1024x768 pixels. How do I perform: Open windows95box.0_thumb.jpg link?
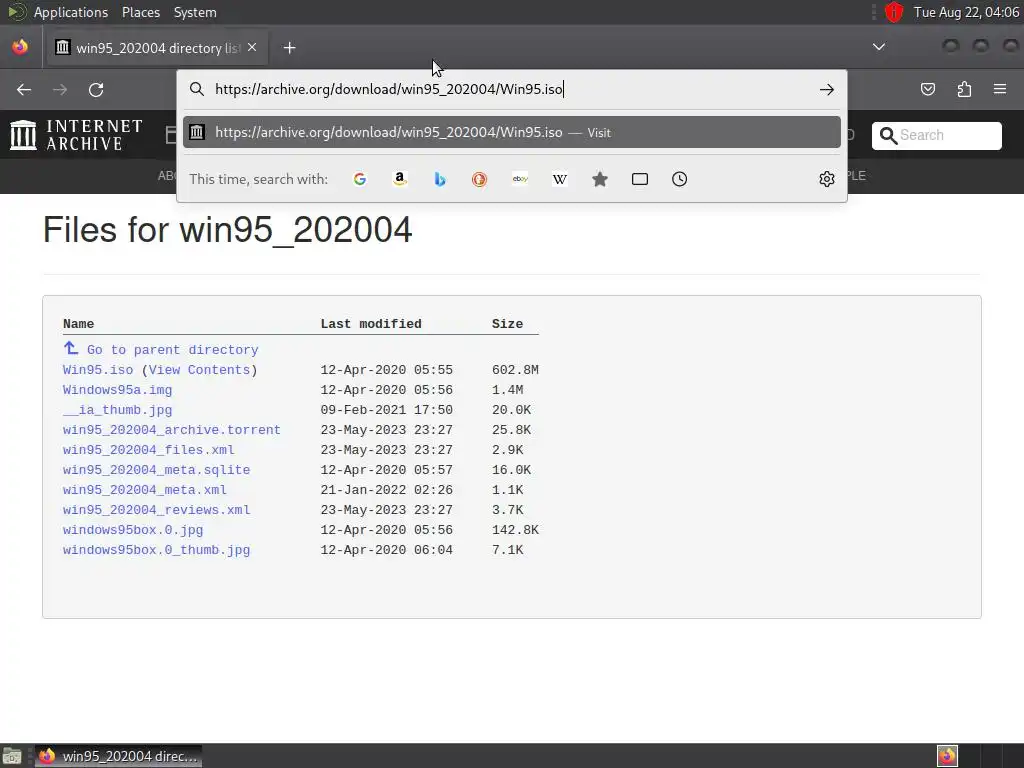[x=156, y=550]
